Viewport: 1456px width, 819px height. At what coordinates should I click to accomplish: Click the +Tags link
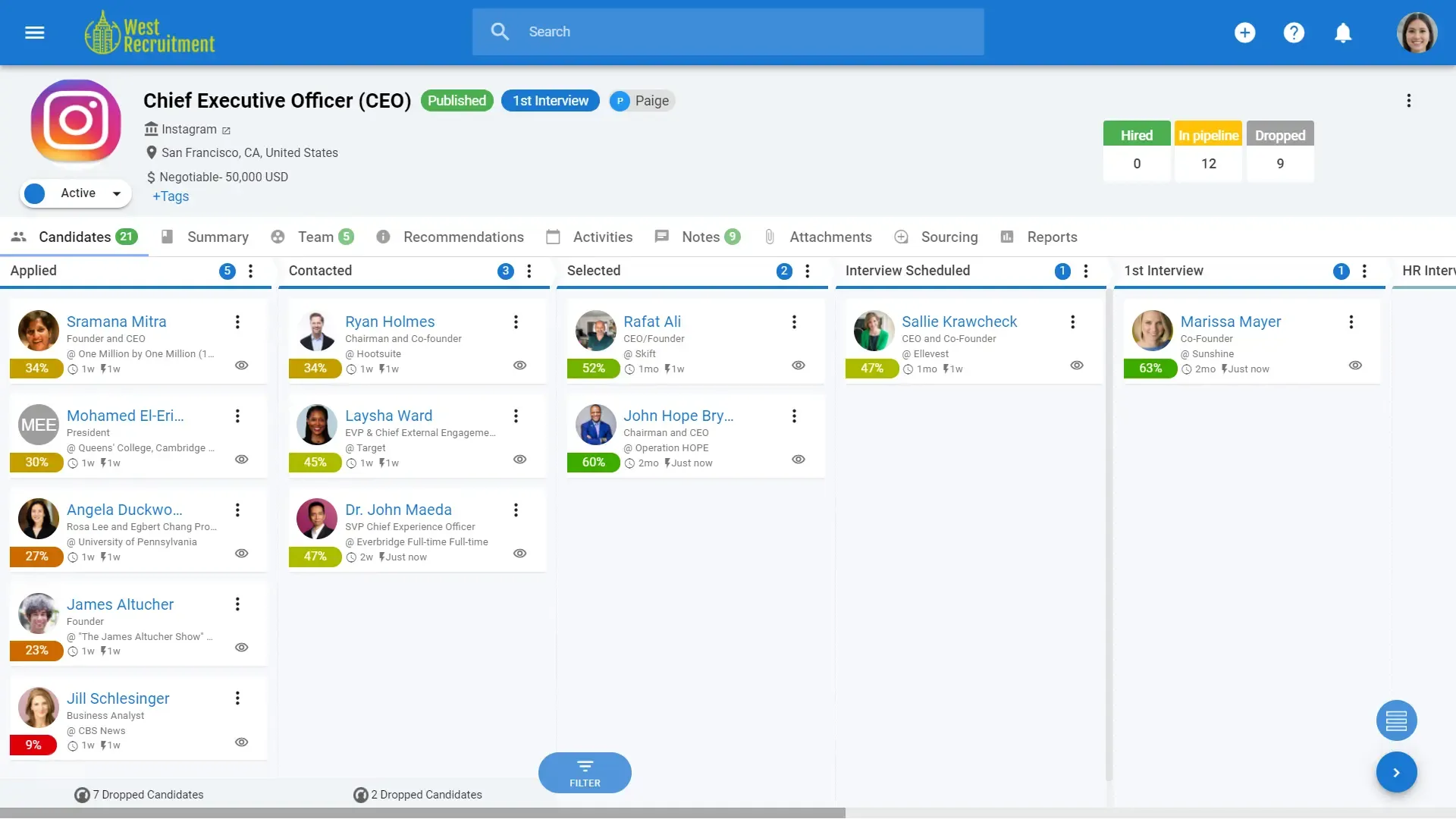[x=171, y=196]
